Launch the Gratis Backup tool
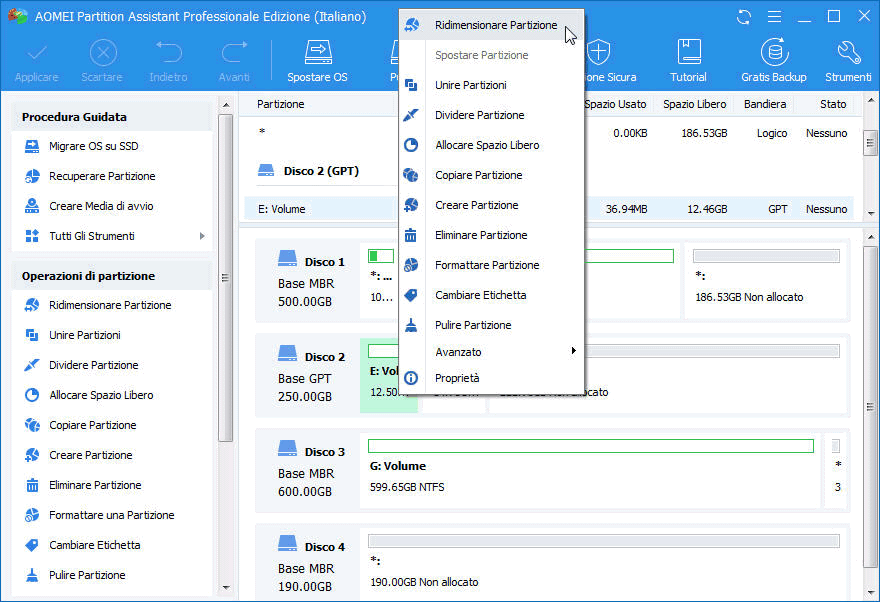 pyautogui.click(x=774, y=61)
